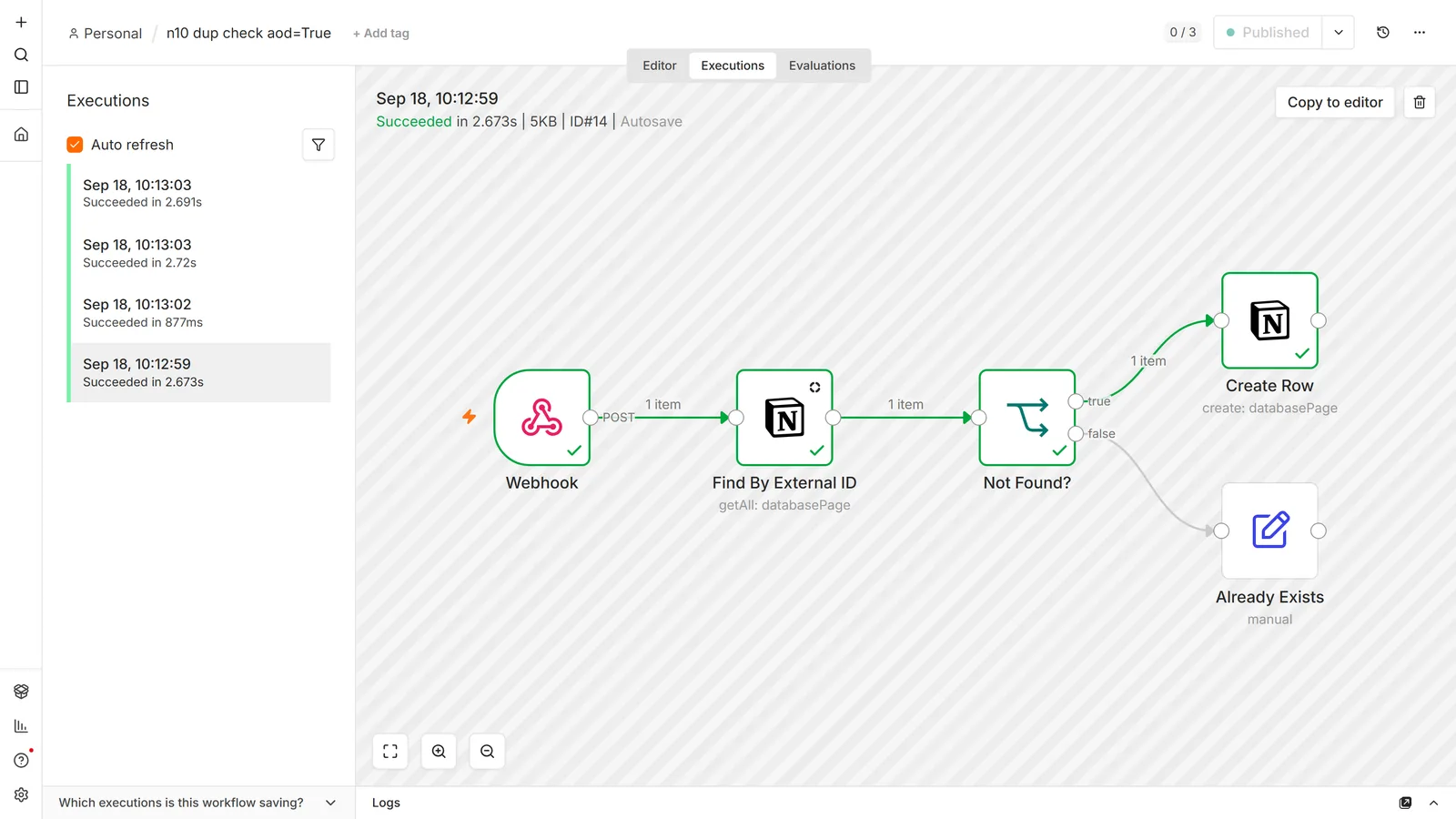1456x819 pixels.
Task: Select the Webhook node
Action: 542,418
